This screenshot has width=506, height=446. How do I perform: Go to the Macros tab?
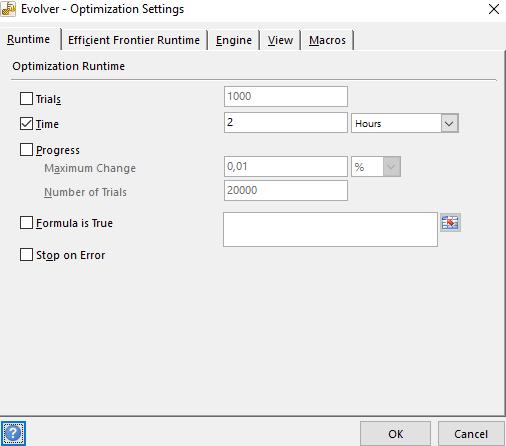pyautogui.click(x=327, y=40)
